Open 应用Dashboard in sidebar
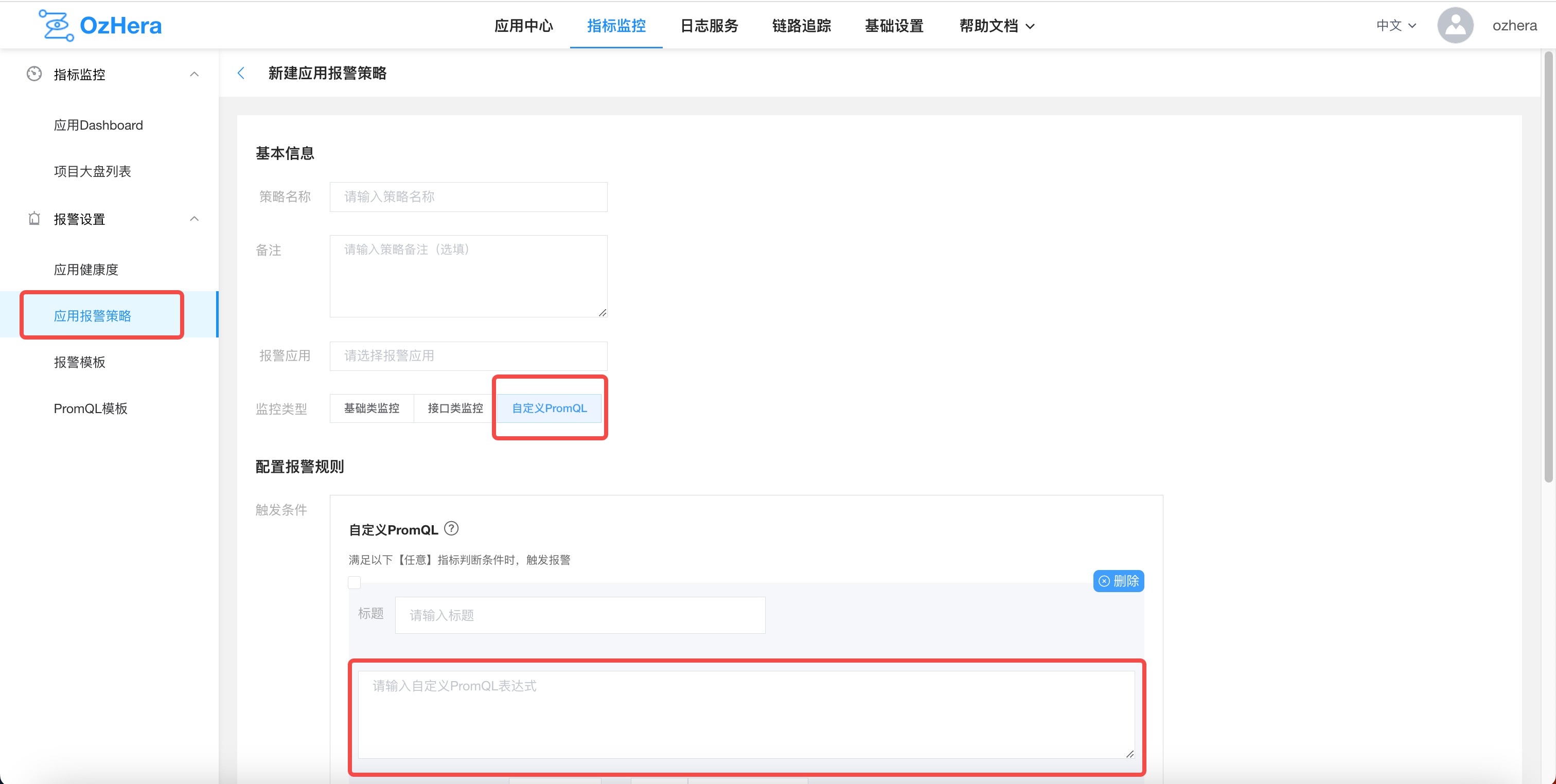Image resolution: width=1556 pixels, height=784 pixels. [98, 125]
